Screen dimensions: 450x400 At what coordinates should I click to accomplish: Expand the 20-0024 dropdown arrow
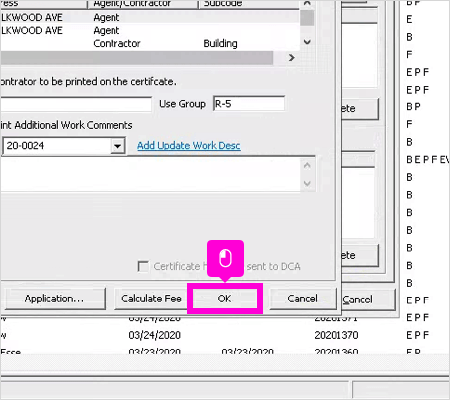click(x=117, y=146)
